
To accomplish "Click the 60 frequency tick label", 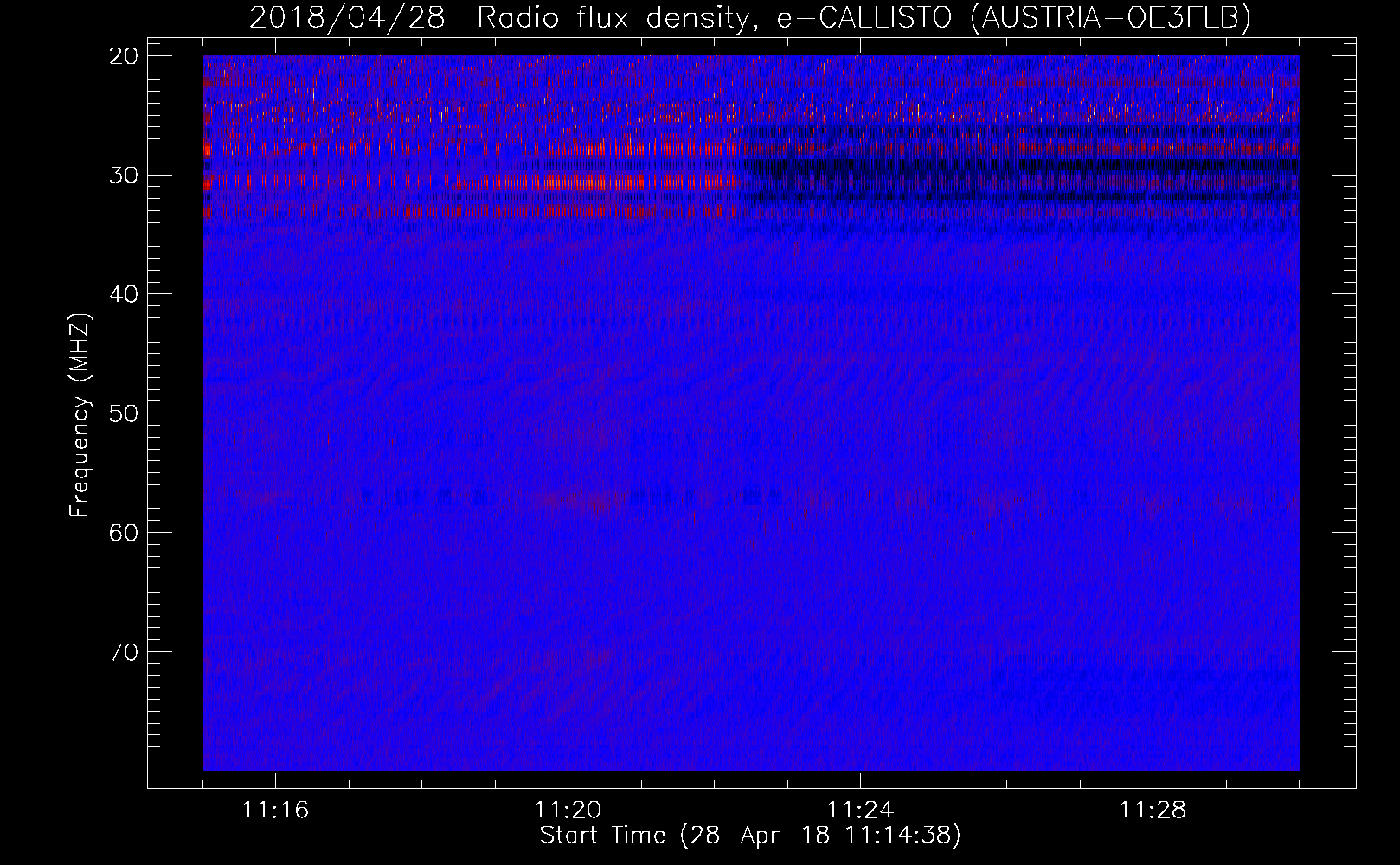I will pyautogui.click(x=125, y=533).
